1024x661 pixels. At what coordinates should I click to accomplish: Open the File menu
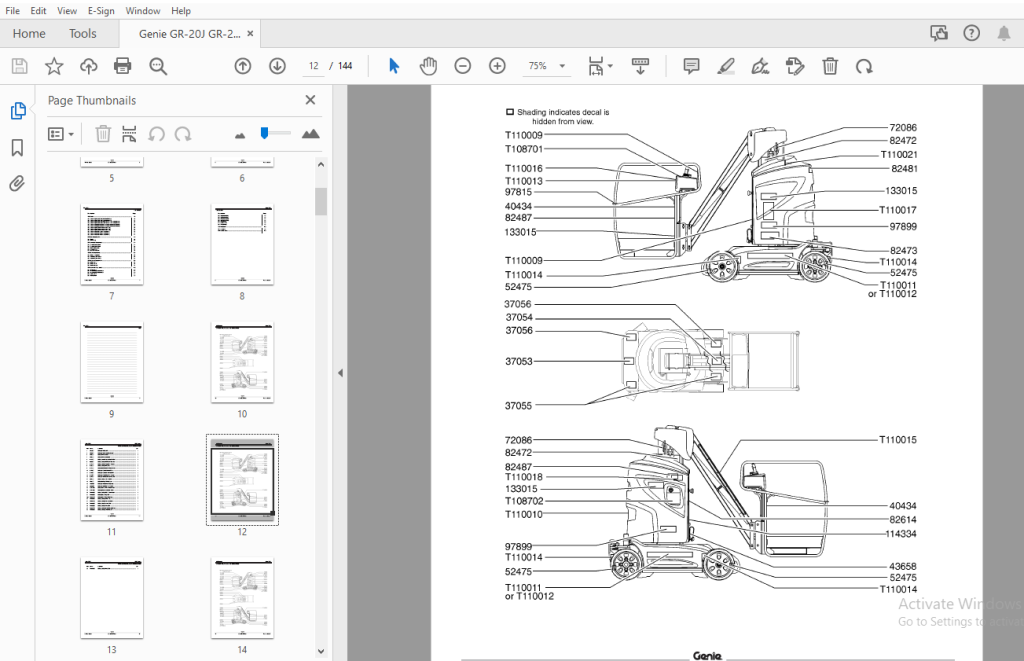pos(12,10)
